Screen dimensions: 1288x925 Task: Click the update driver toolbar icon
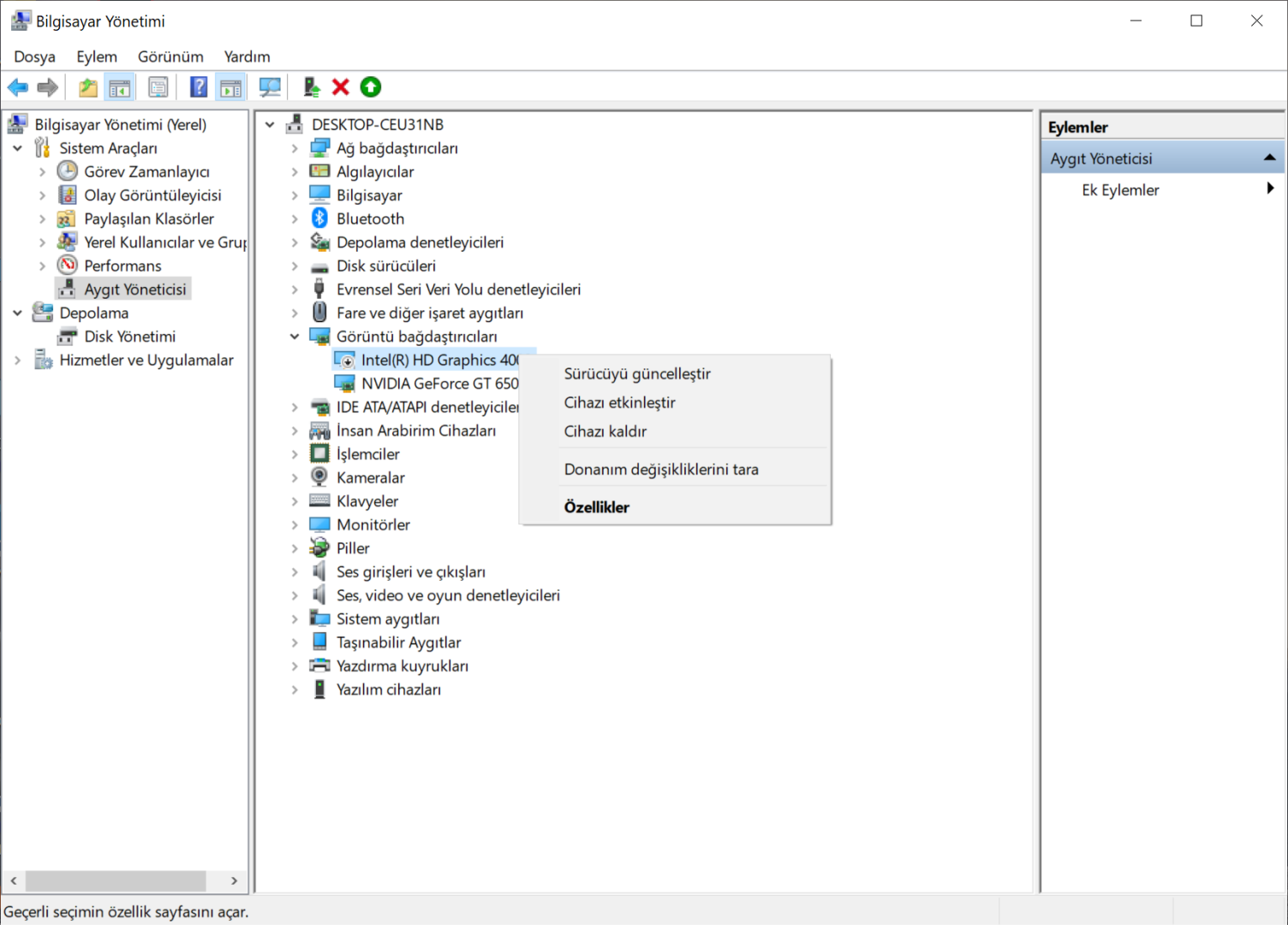312,87
